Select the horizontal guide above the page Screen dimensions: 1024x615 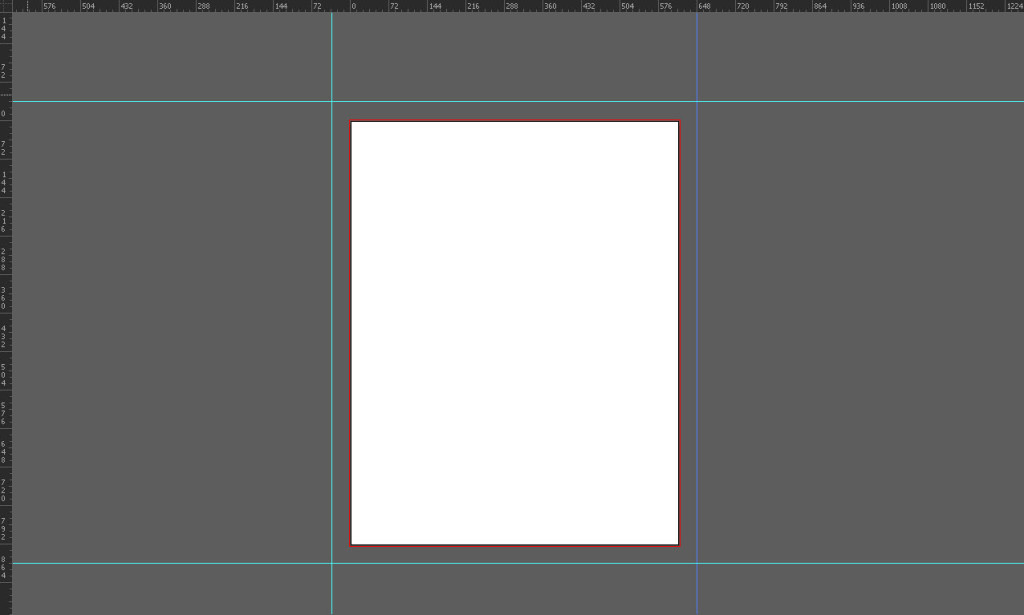coord(518,101)
